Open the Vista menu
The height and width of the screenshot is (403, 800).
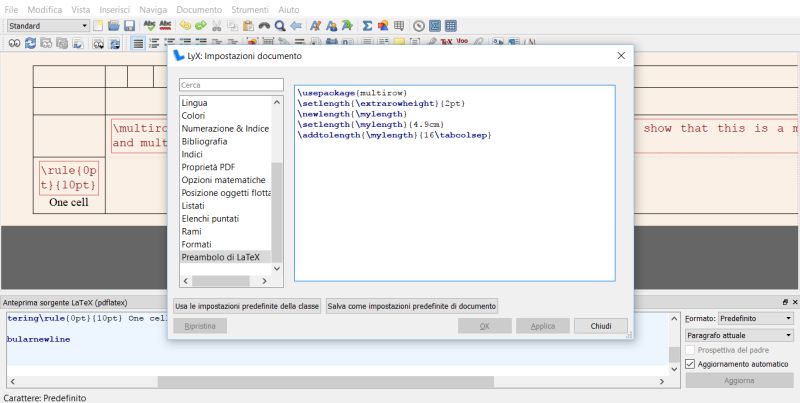click(81, 10)
